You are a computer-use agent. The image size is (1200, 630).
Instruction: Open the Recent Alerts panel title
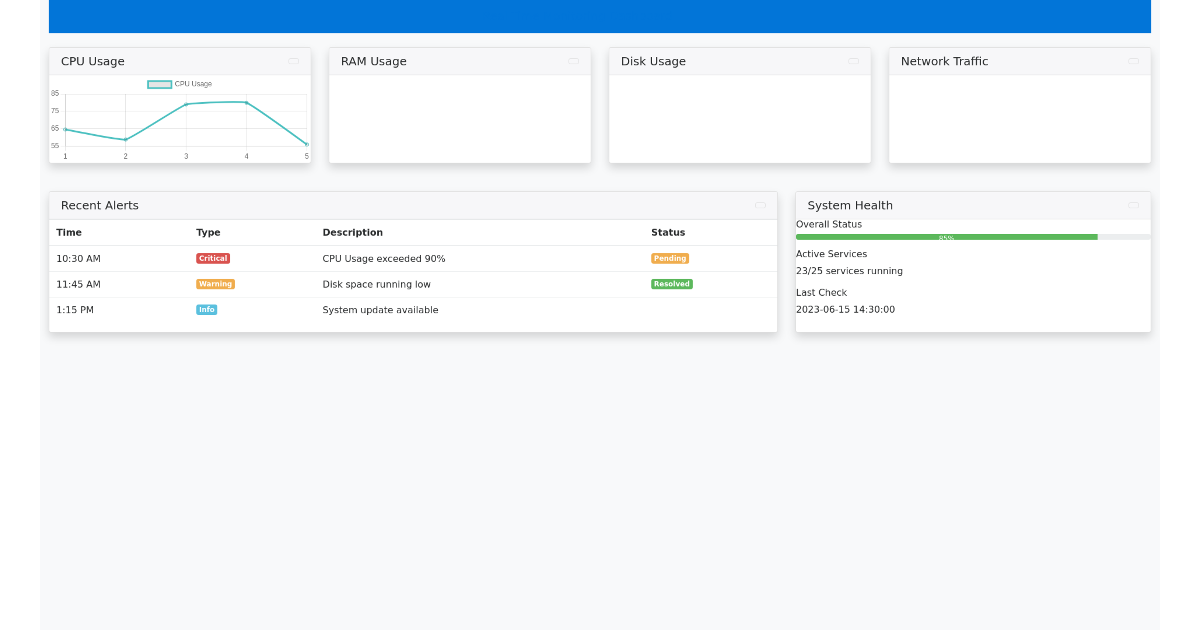(99, 205)
